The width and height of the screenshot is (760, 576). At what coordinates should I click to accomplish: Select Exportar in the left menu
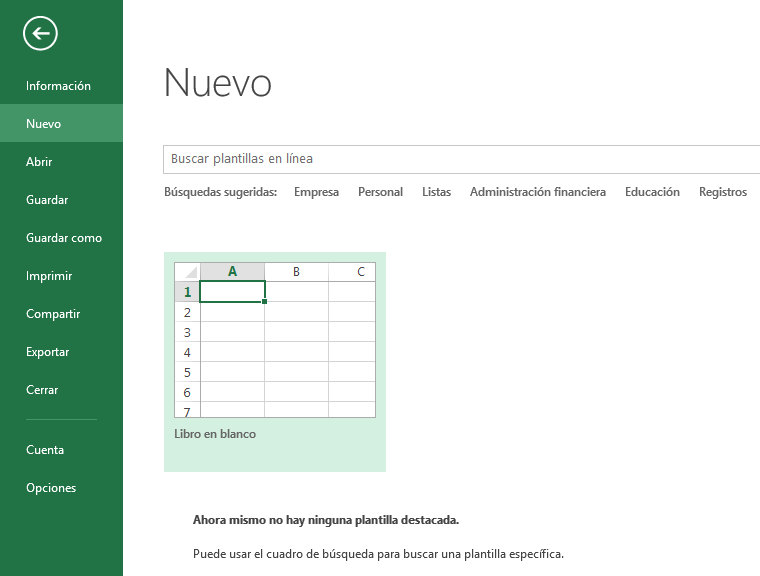tap(48, 352)
